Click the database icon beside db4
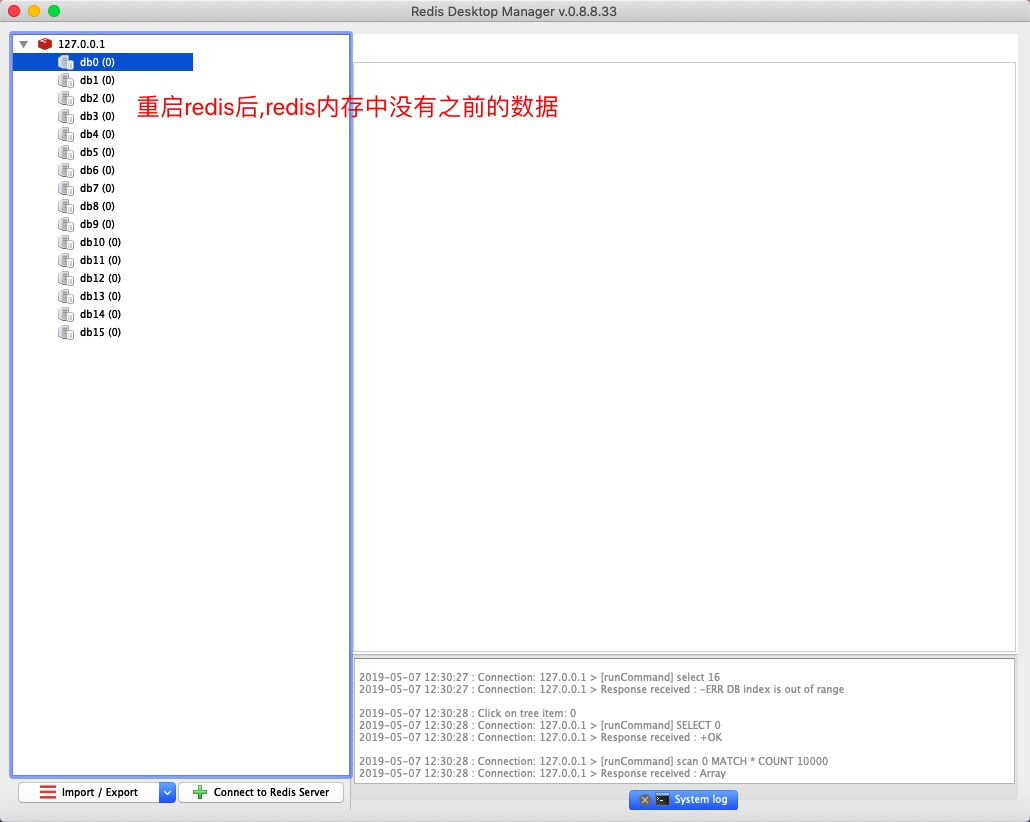 pos(66,134)
